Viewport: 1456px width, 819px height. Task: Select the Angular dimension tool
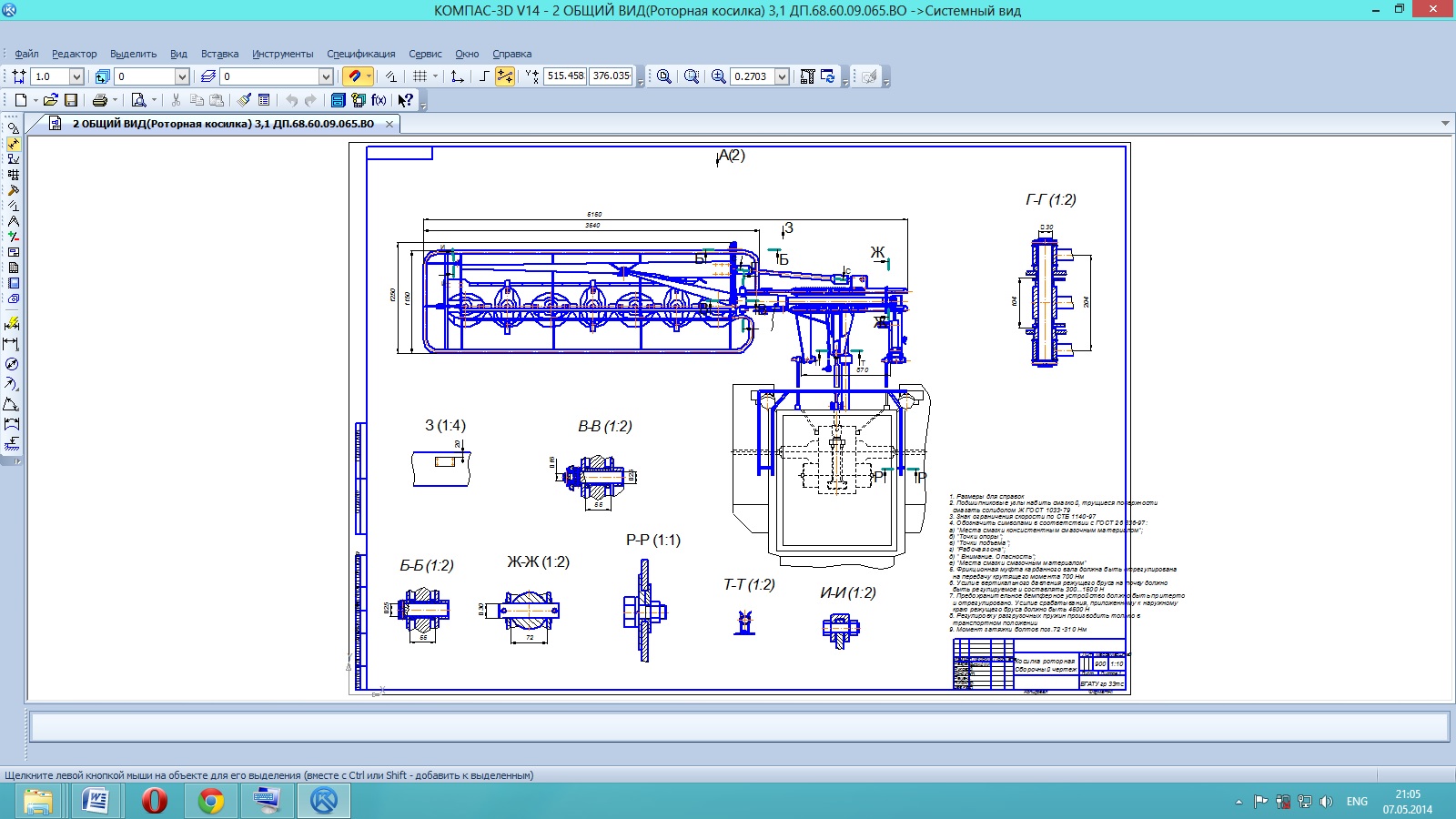pos(12,404)
